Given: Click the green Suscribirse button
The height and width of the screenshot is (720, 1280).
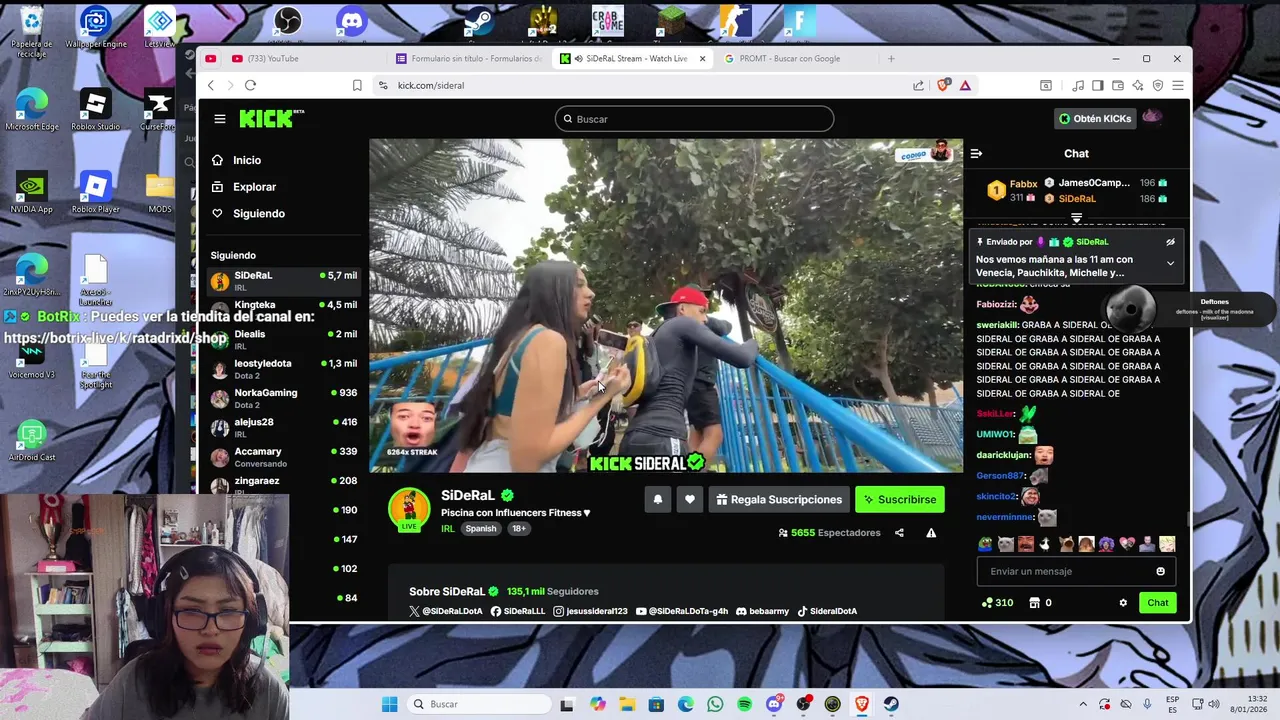Looking at the screenshot, I should point(900,499).
